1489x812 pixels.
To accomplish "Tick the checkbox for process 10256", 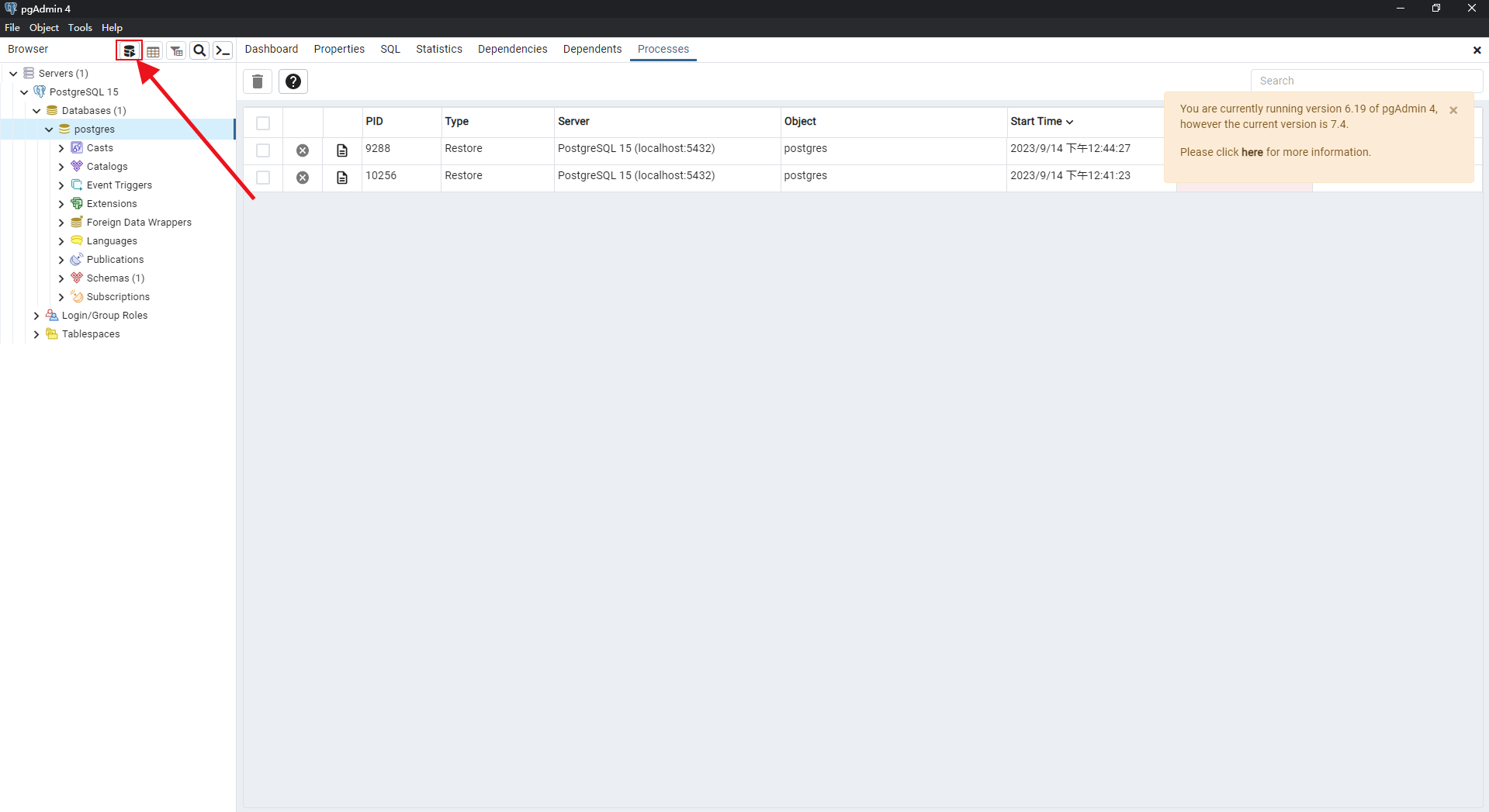I will coord(263,178).
